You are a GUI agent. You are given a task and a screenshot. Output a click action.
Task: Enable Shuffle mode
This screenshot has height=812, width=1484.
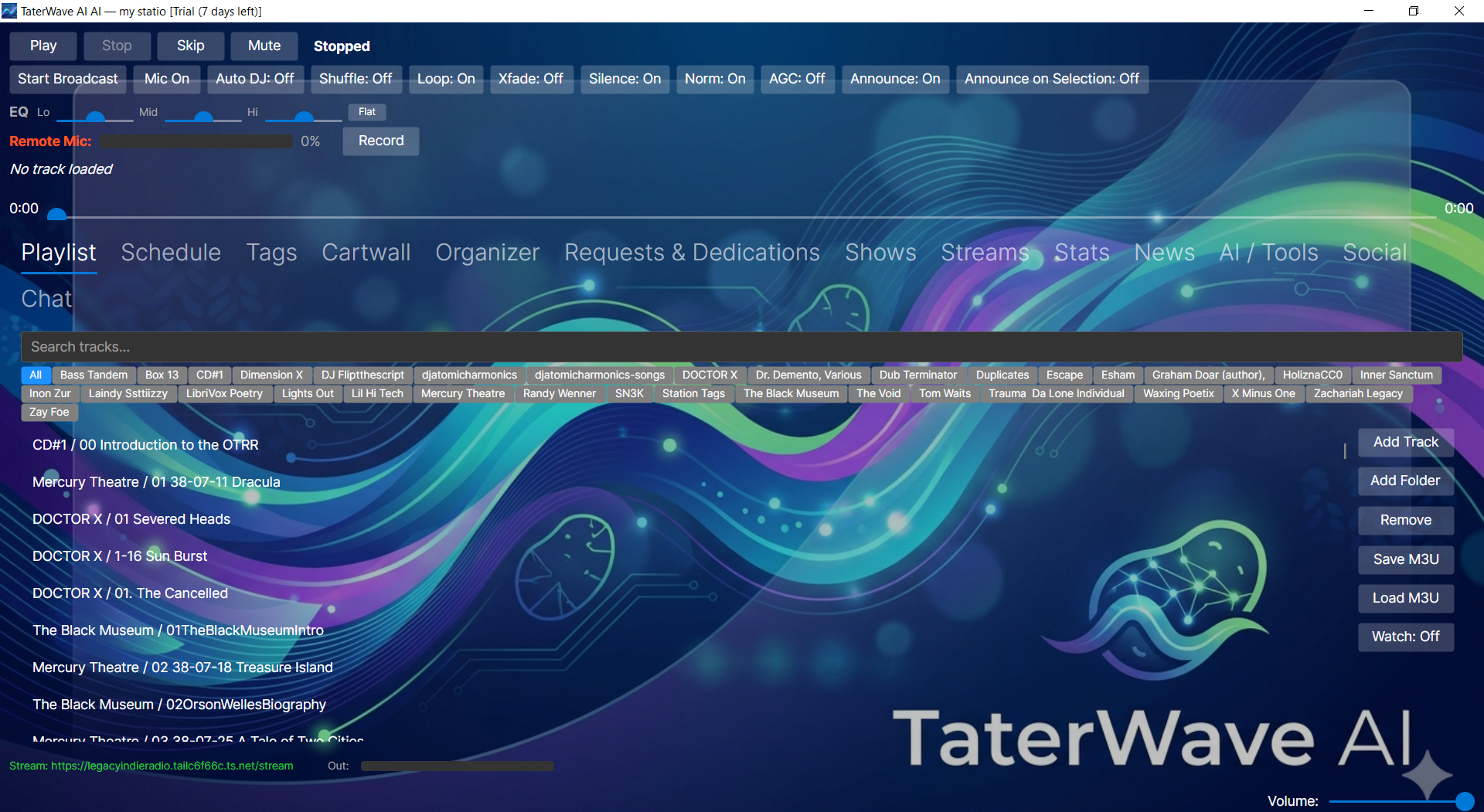[356, 79]
